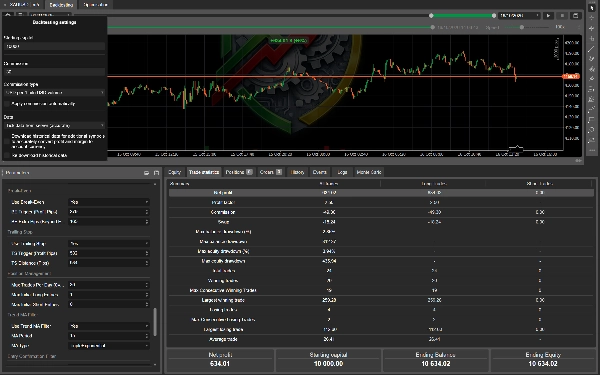Toggle Download historical data for additional symbols checkbox
Image resolution: width=600 pixels, height=375 pixels.
(7, 141)
